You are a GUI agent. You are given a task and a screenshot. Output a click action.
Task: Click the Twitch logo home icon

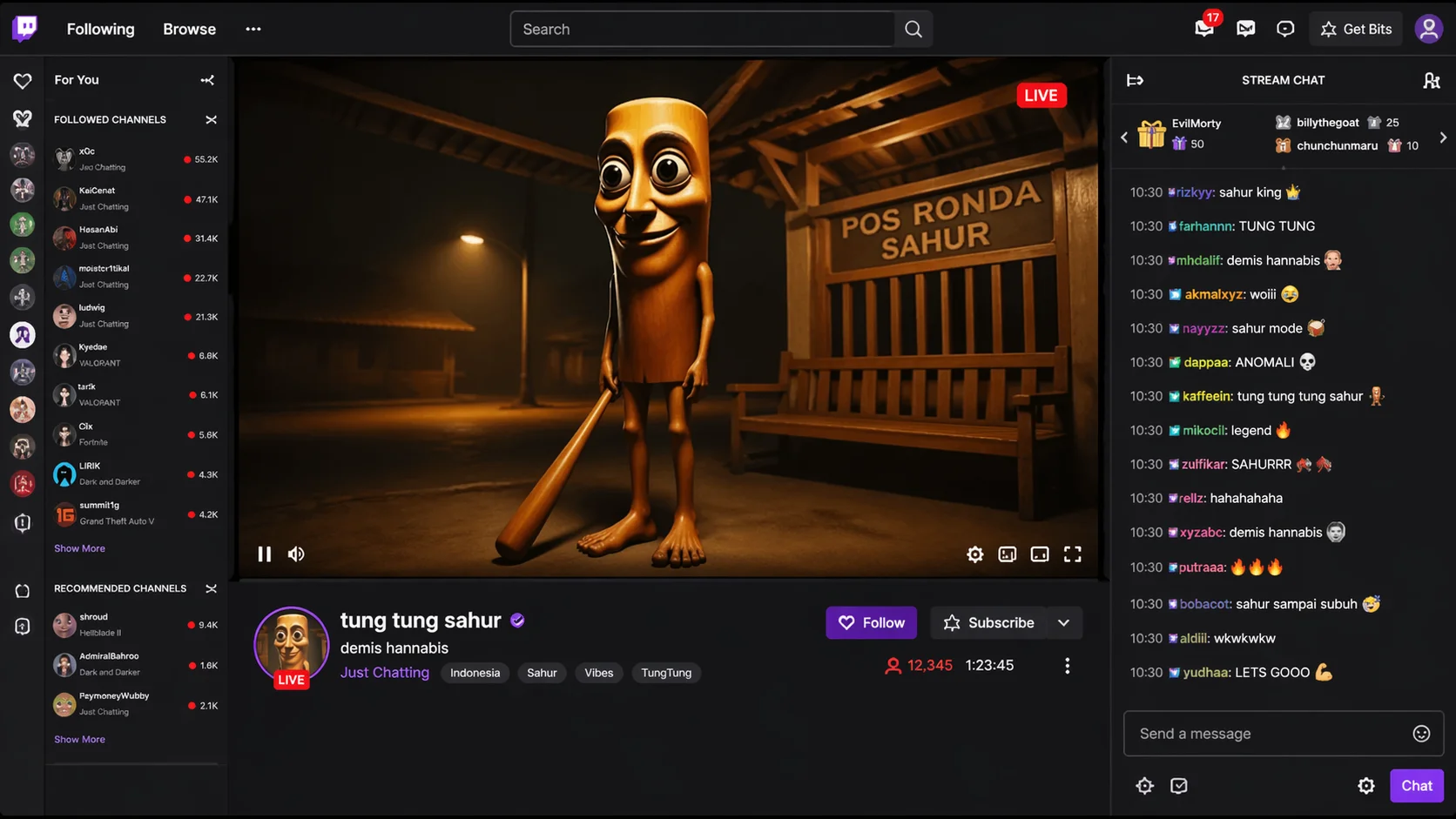[24, 29]
